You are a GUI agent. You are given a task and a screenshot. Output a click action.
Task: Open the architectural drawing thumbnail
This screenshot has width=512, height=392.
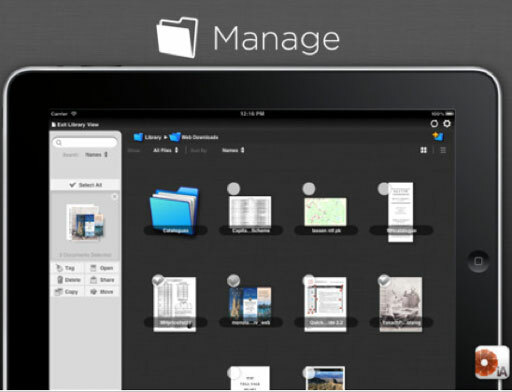coord(175,304)
